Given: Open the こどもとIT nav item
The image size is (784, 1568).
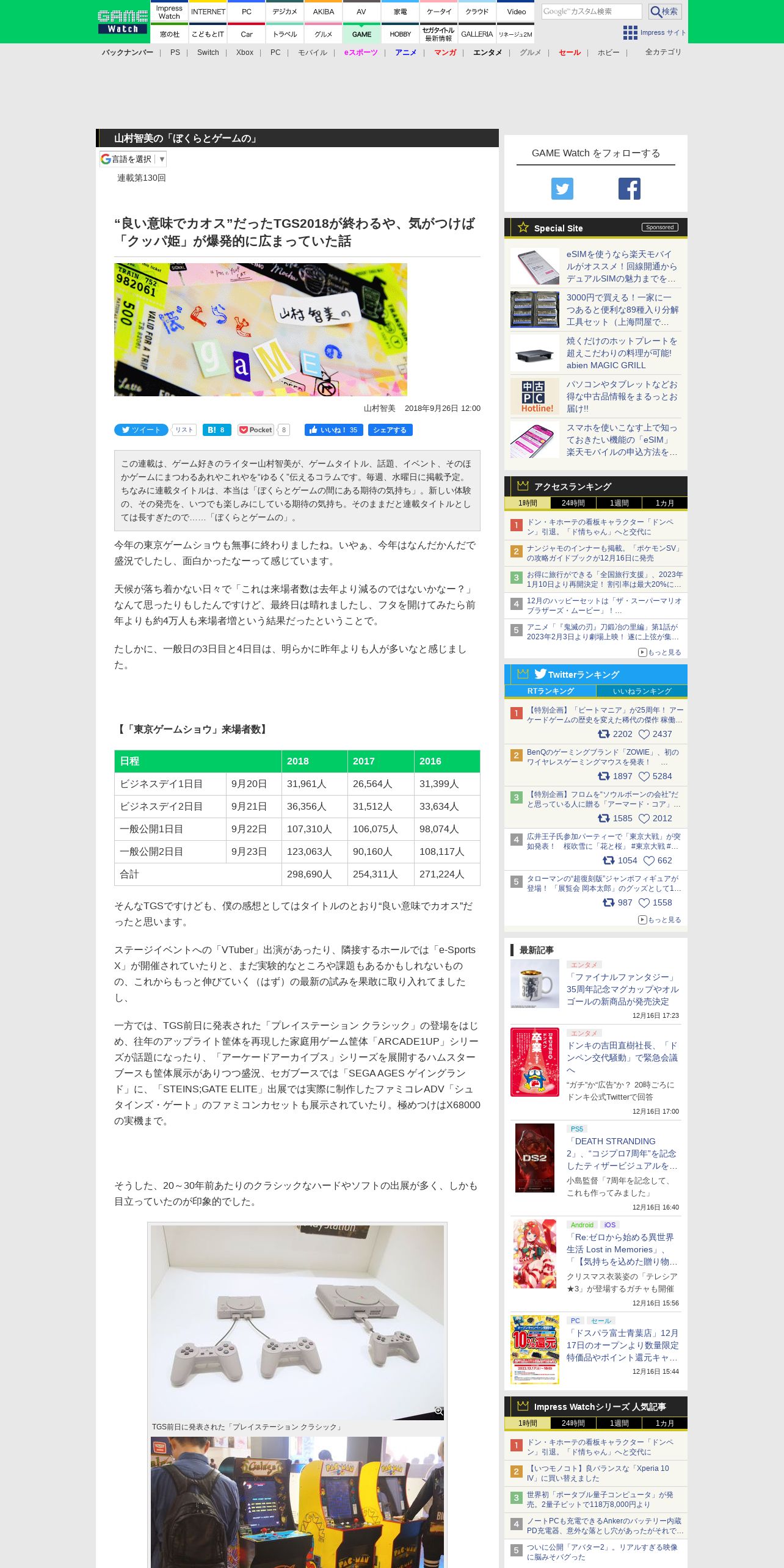Looking at the screenshot, I should 208,34.
